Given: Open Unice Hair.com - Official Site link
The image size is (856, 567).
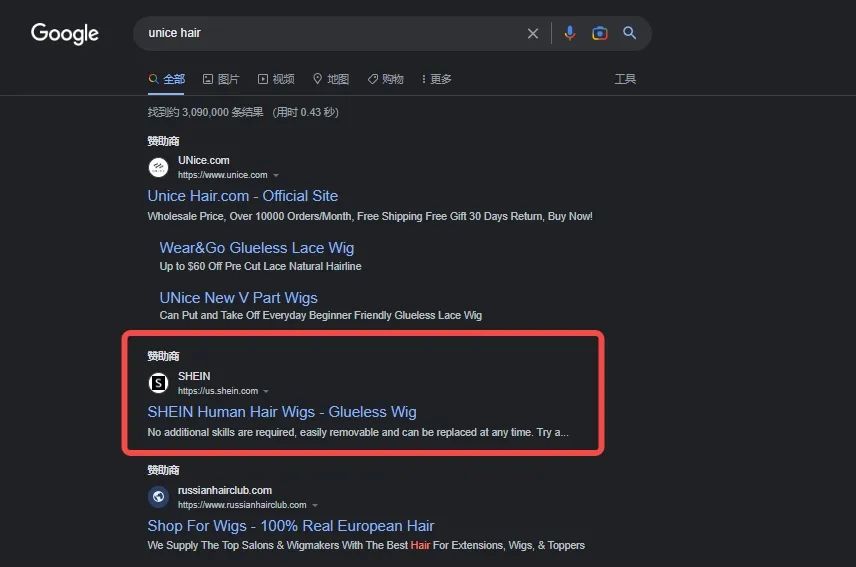Looking at the screenshot, I should click(x=242, y=196).
